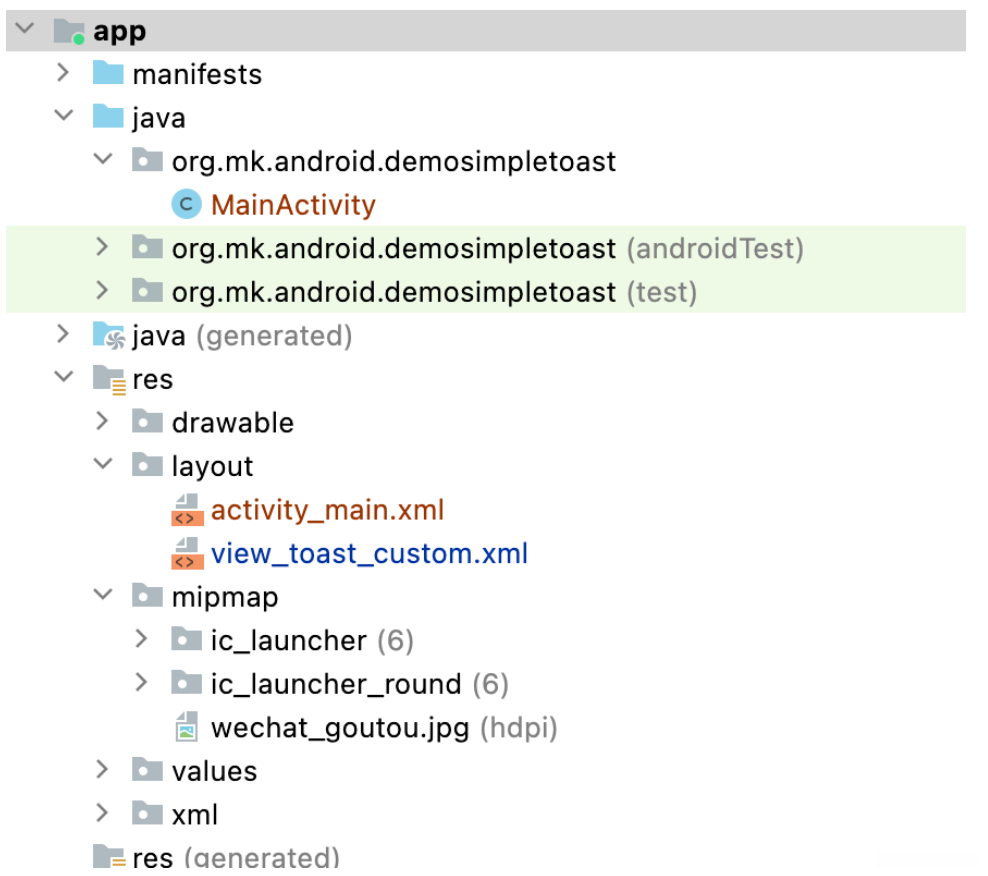The width and height of the screenshot is (988, 876).
Task: Expand the manifests folder
Action: pos(63,73)
